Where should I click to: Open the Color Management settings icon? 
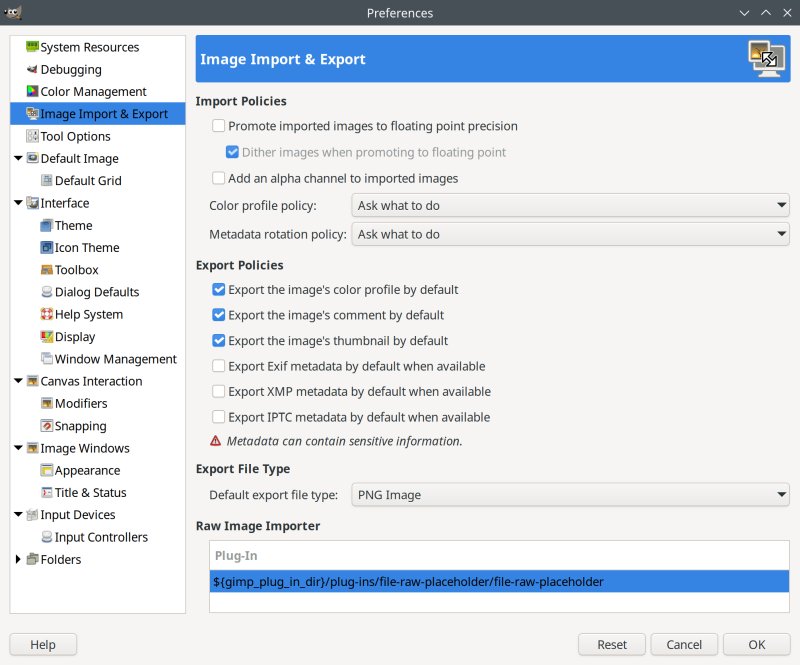click(x=33, y=91)
